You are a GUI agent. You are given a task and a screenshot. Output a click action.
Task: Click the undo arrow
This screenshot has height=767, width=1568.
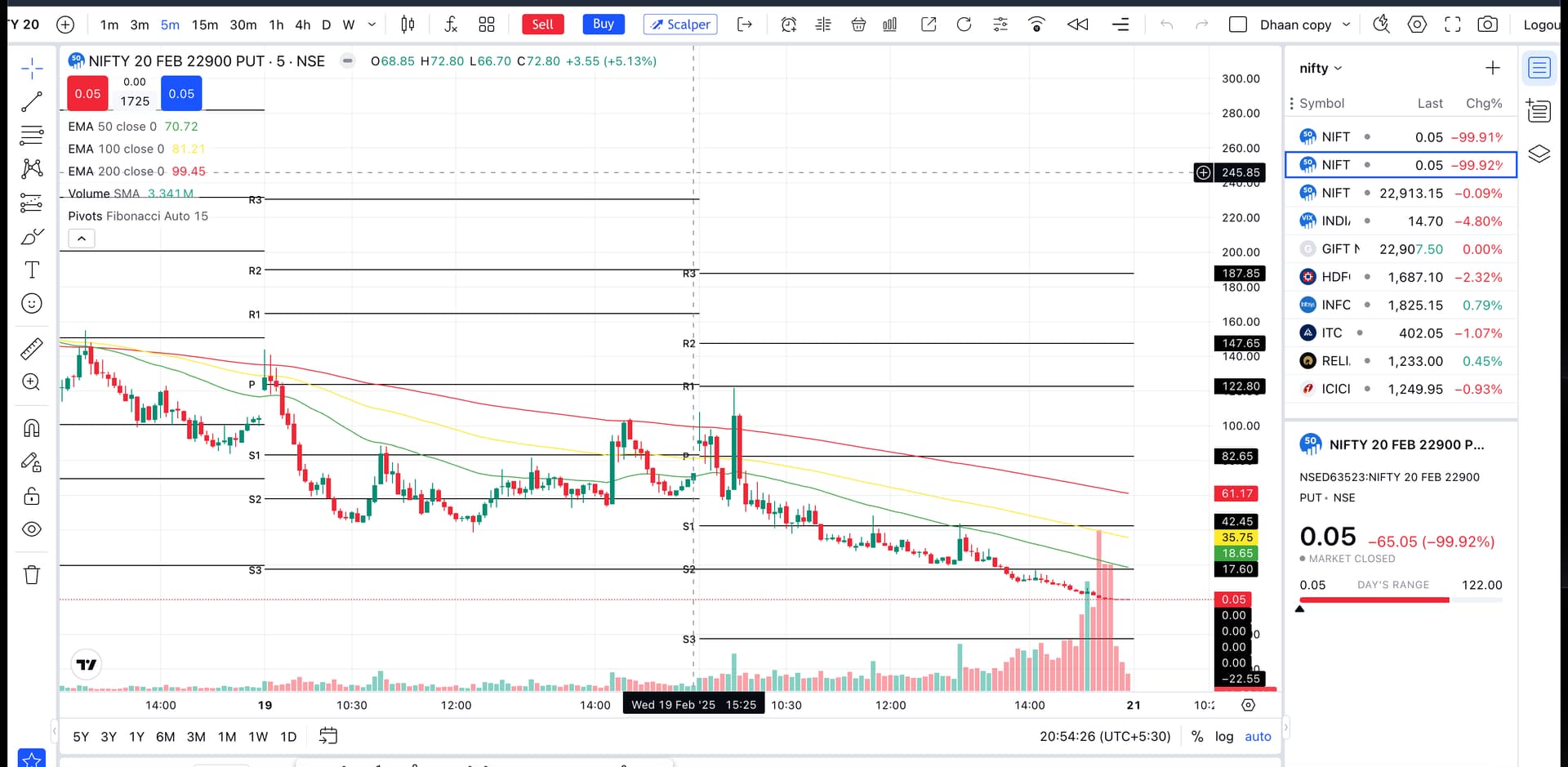point(1166,25)
